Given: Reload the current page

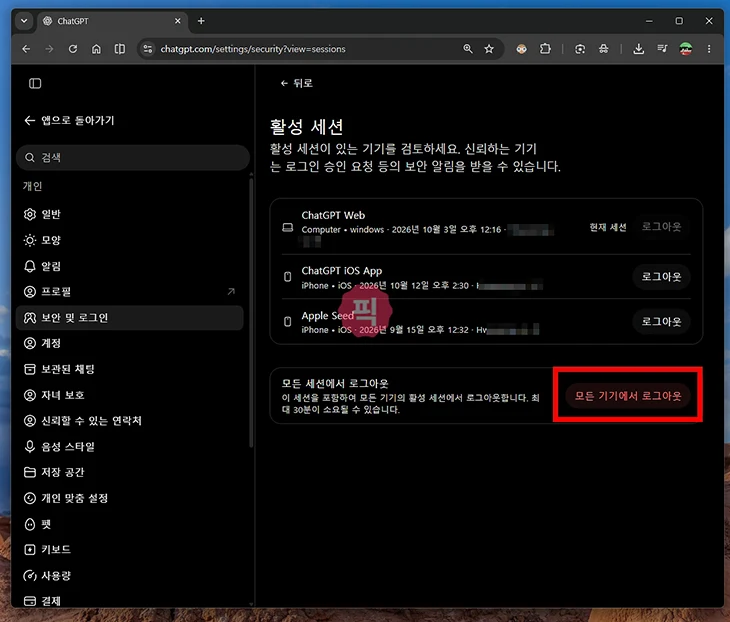Looking at the screenshot, I should point(73,49).
